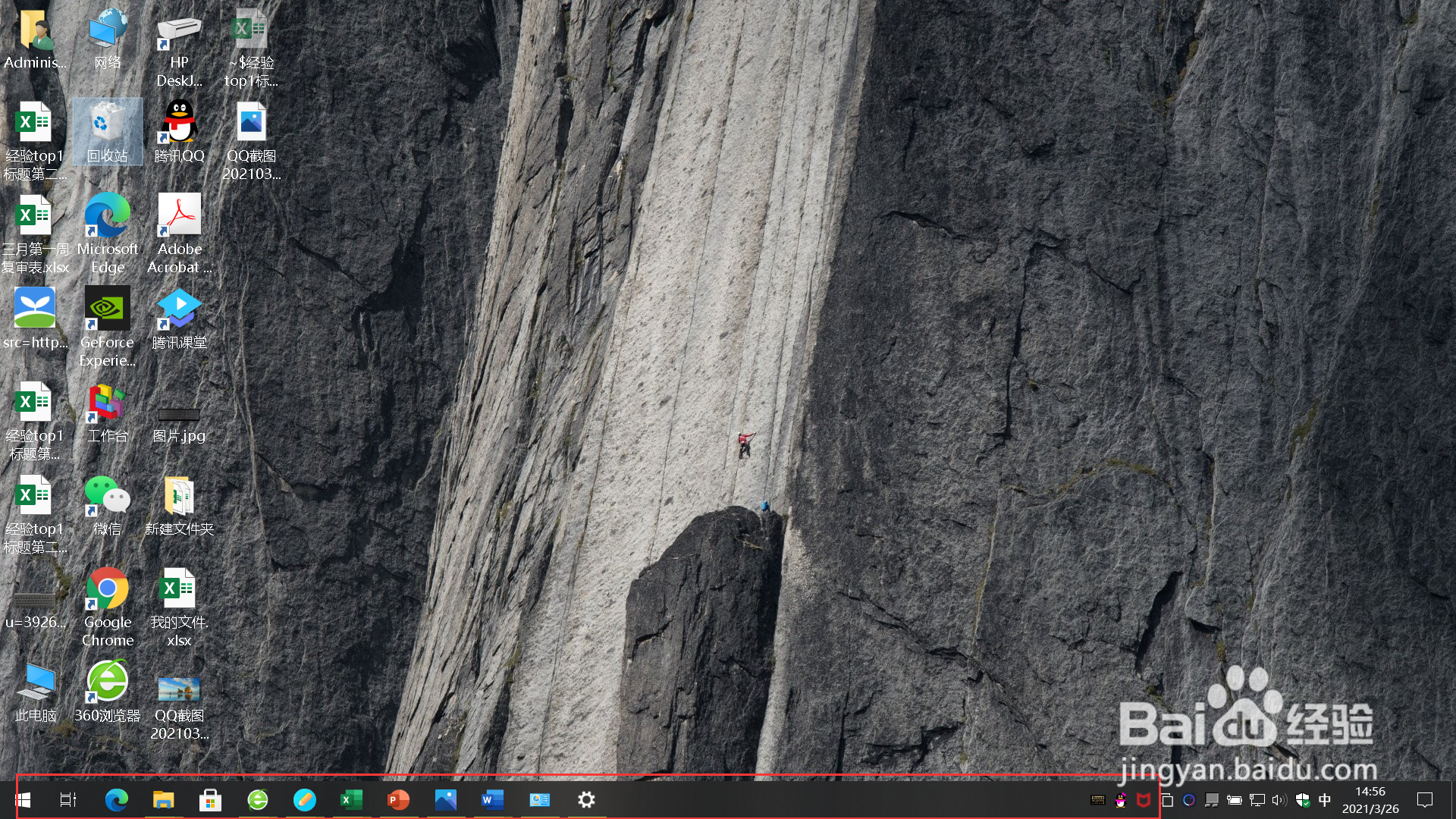The height and width of the screenshot is (819, 1456).
Task: Select the Microsoft Edge desktop shortcut
Action: tap(108, 235)
